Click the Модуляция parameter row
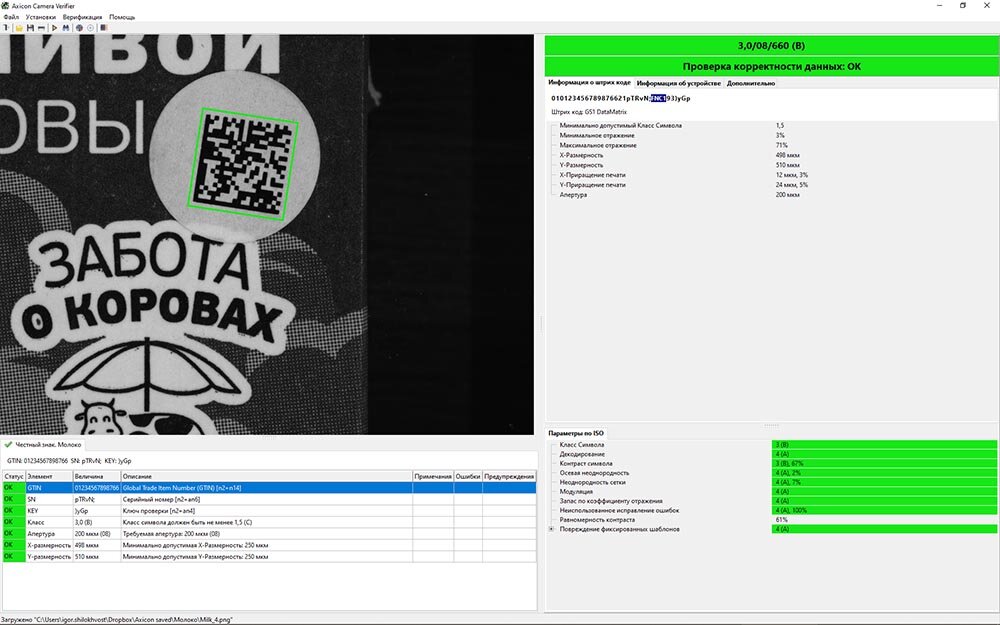Image resolution: width=1000 pixels, height=625 pixels. click(x=772, y=492)
